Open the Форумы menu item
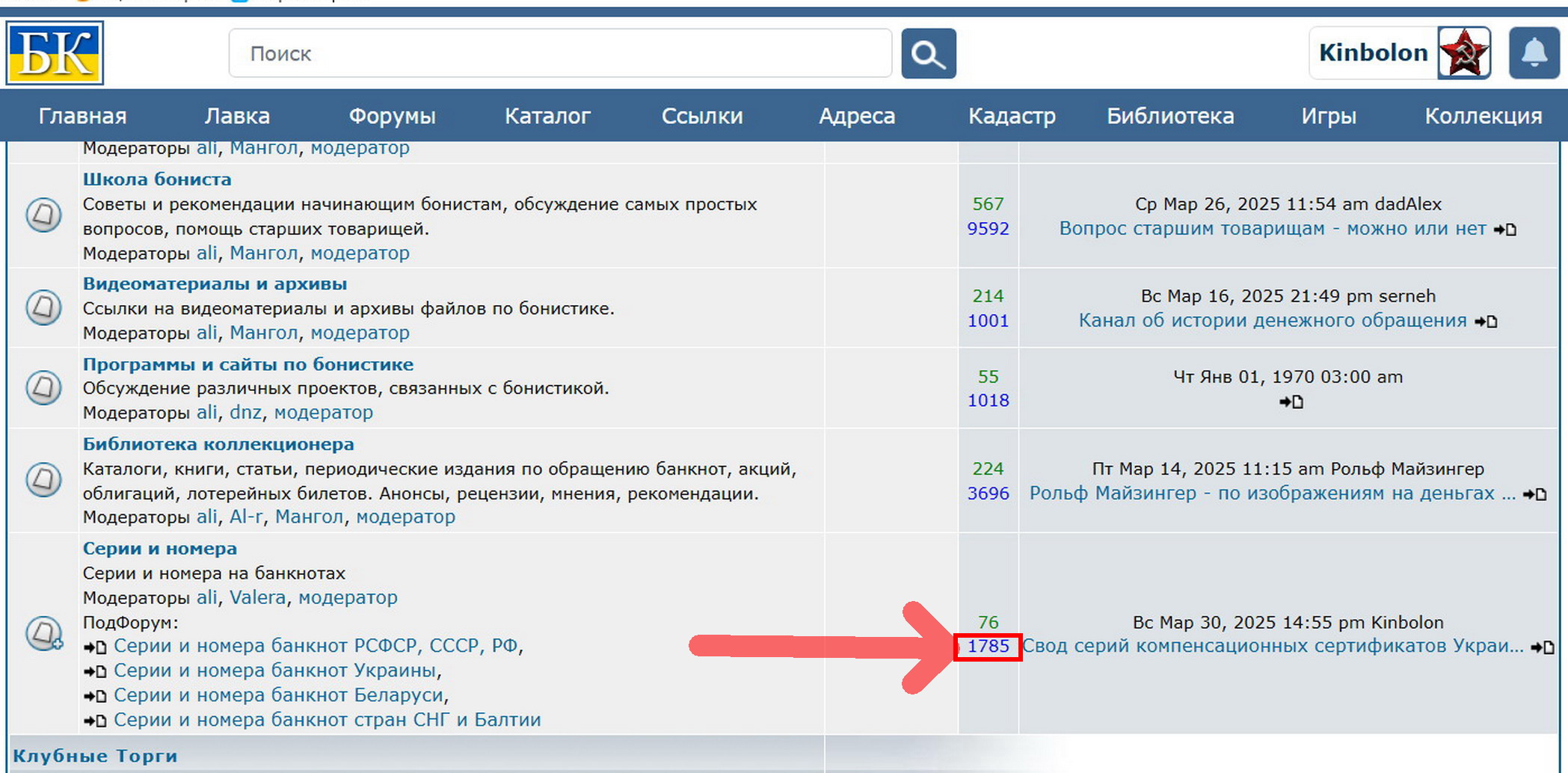The image size is (1568, 773). click(x=392, y=116)
